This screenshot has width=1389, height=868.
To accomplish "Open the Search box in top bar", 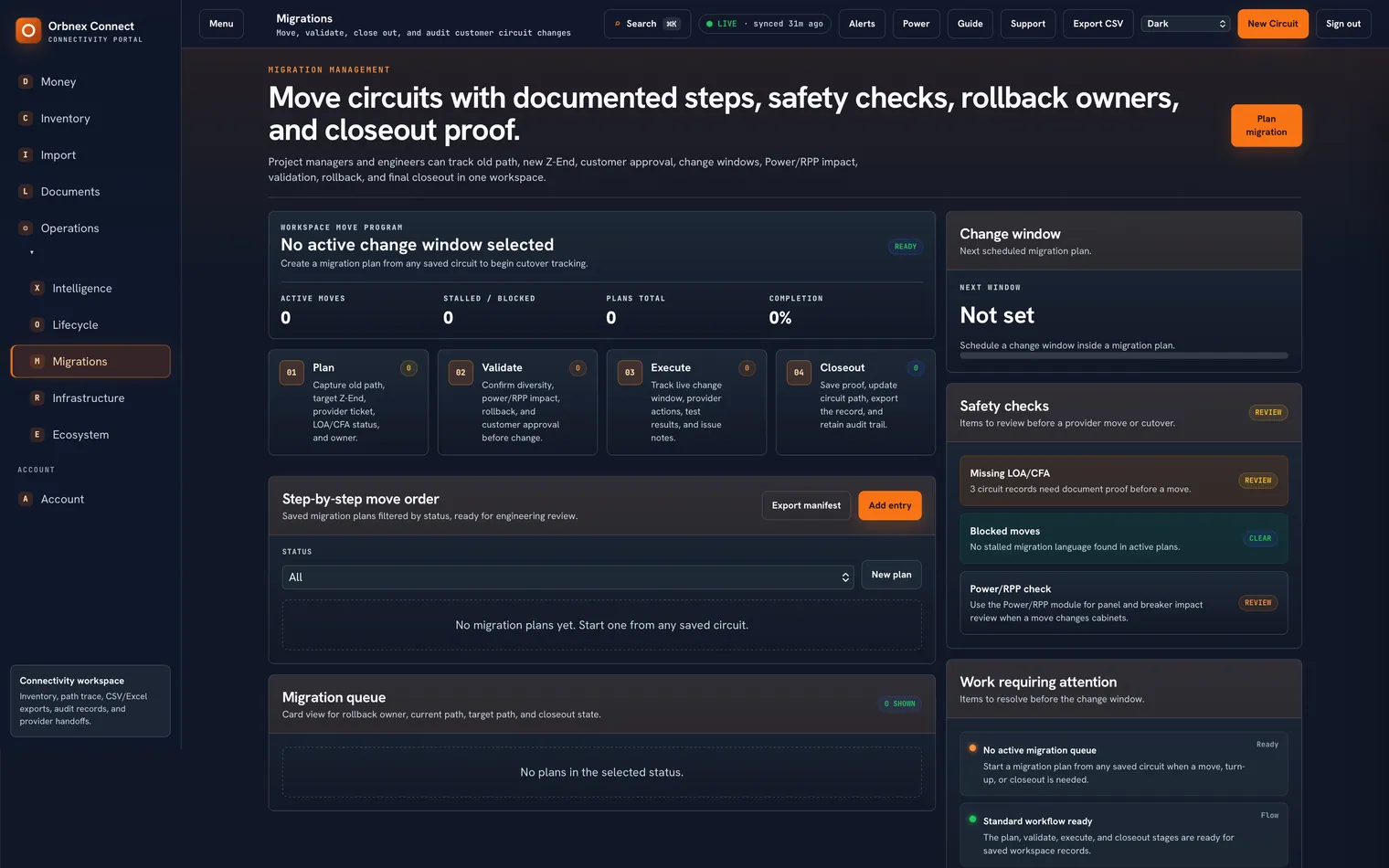I will tap(647, 24).
